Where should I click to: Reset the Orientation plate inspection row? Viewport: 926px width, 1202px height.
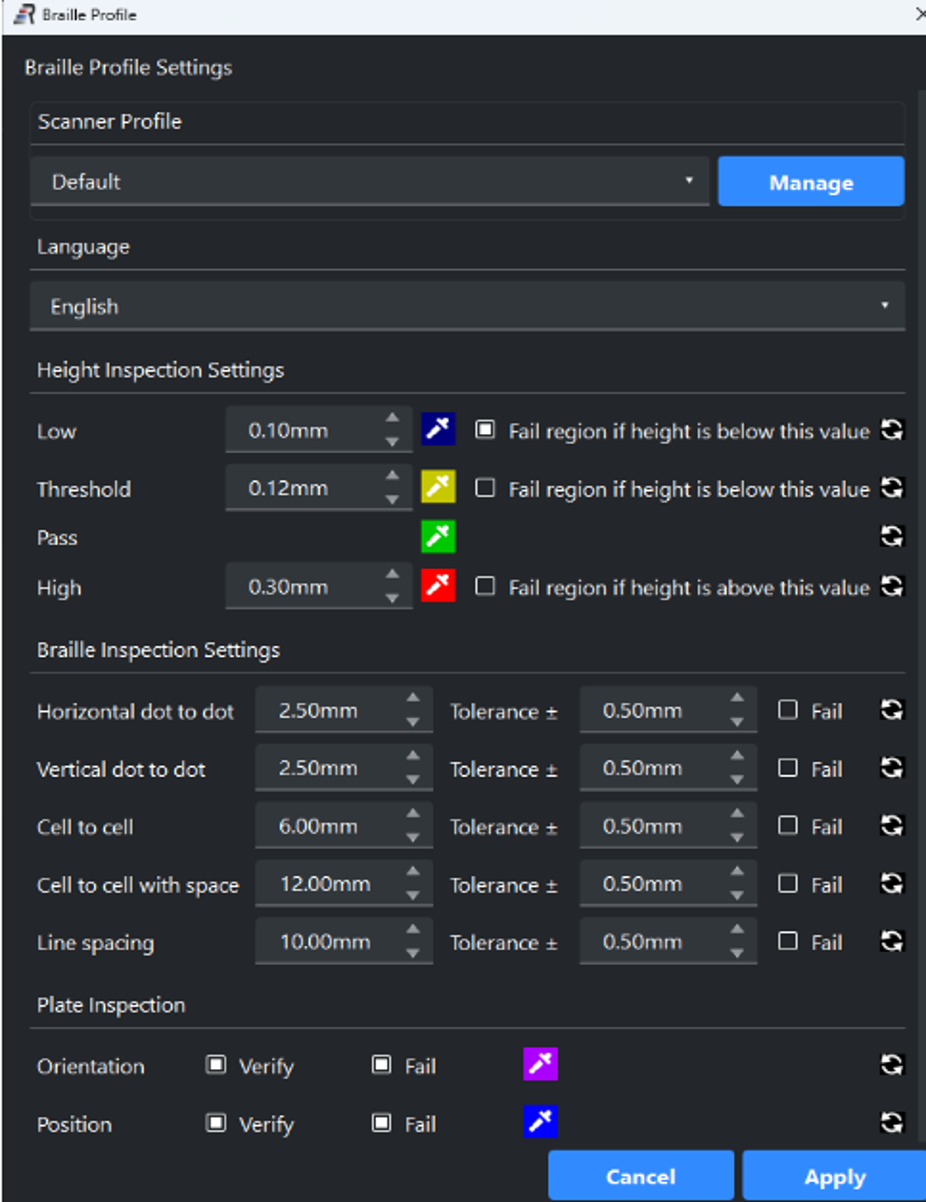click(892, 1065)
